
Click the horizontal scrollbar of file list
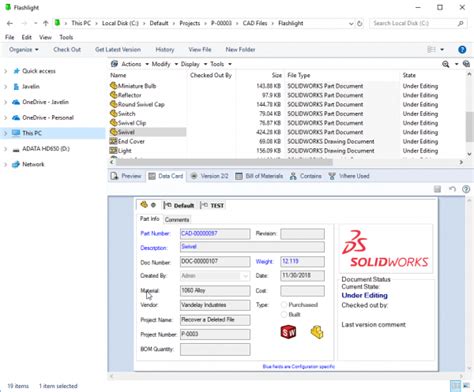pyautogui.click(x=224, y=162)
